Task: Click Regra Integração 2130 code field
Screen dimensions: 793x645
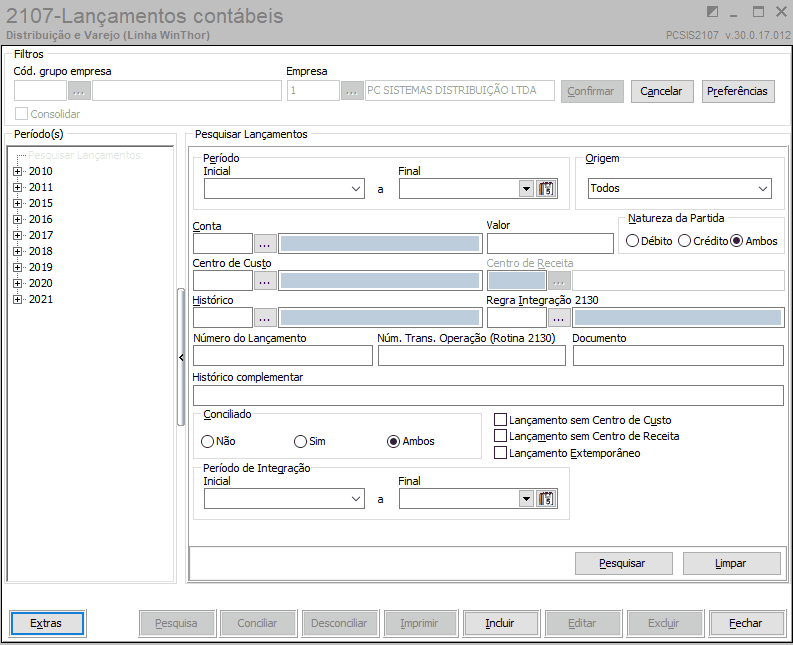Action: pos(517,318)
